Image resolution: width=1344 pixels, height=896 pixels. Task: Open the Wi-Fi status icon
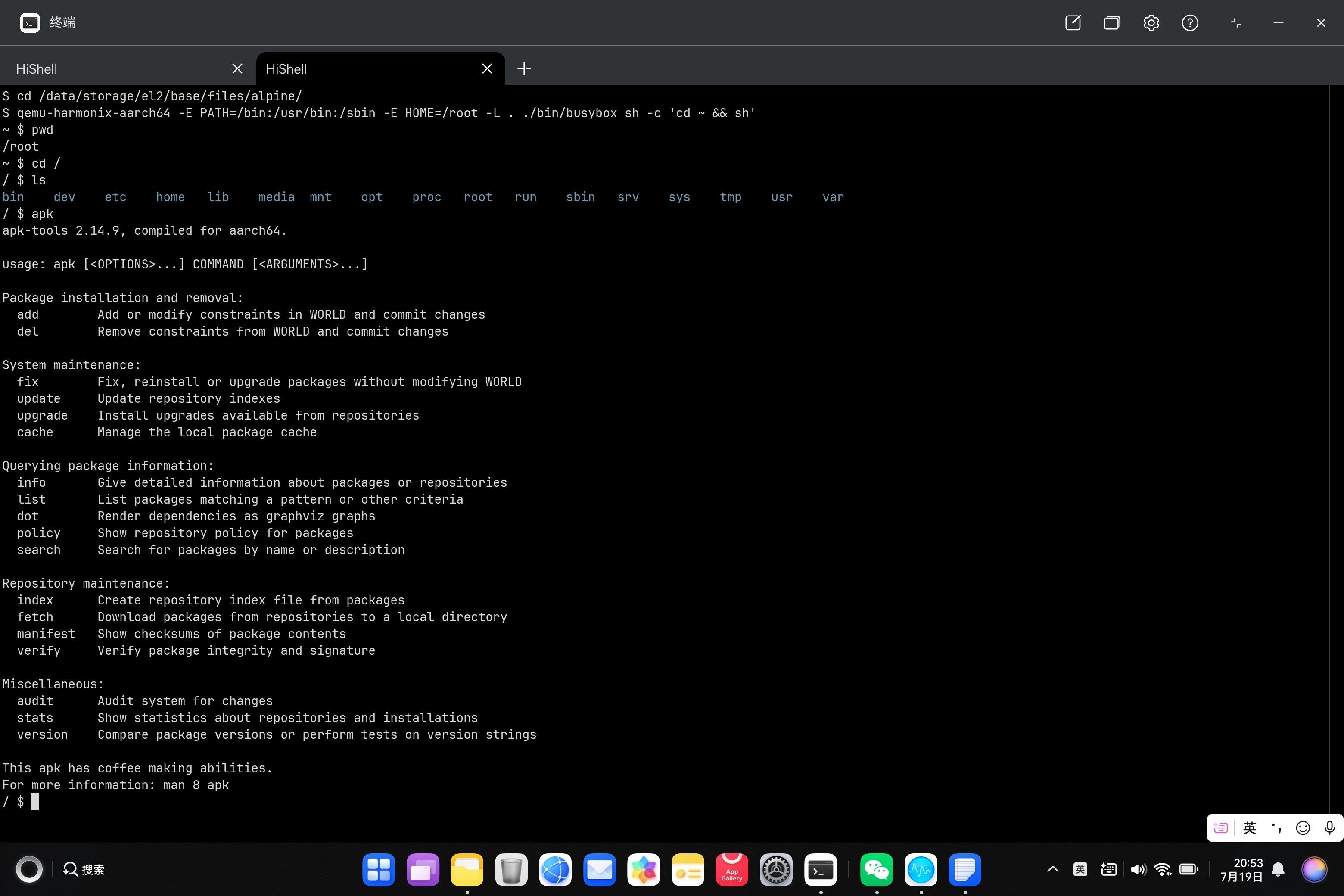coord(1162,869)
